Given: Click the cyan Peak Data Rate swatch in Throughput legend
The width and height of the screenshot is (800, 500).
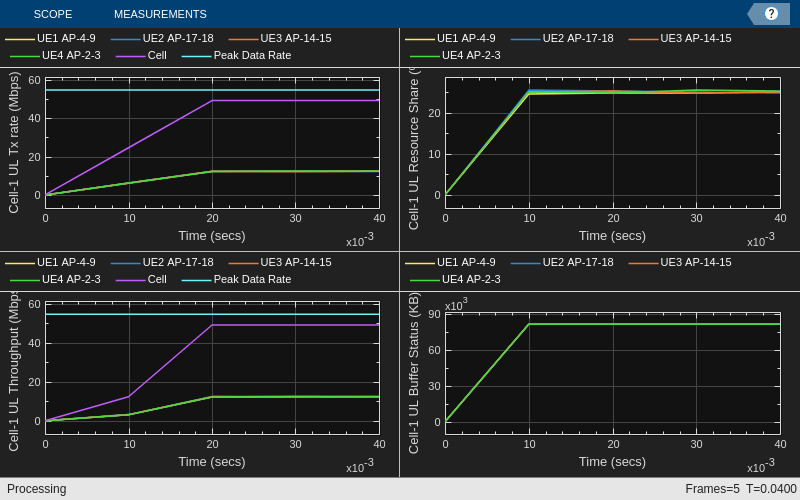Looking at the screenshot, I should [196, 280].
